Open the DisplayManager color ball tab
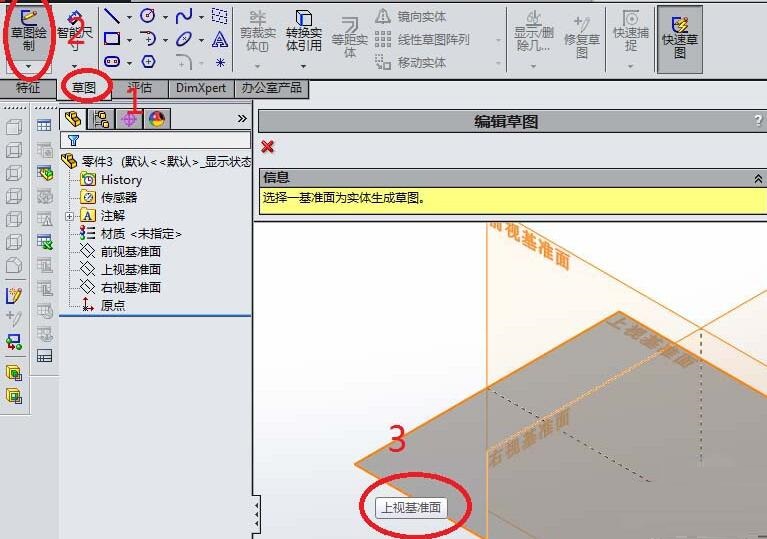The height and width of the screenshot is (539, 767). click(157, 119)
